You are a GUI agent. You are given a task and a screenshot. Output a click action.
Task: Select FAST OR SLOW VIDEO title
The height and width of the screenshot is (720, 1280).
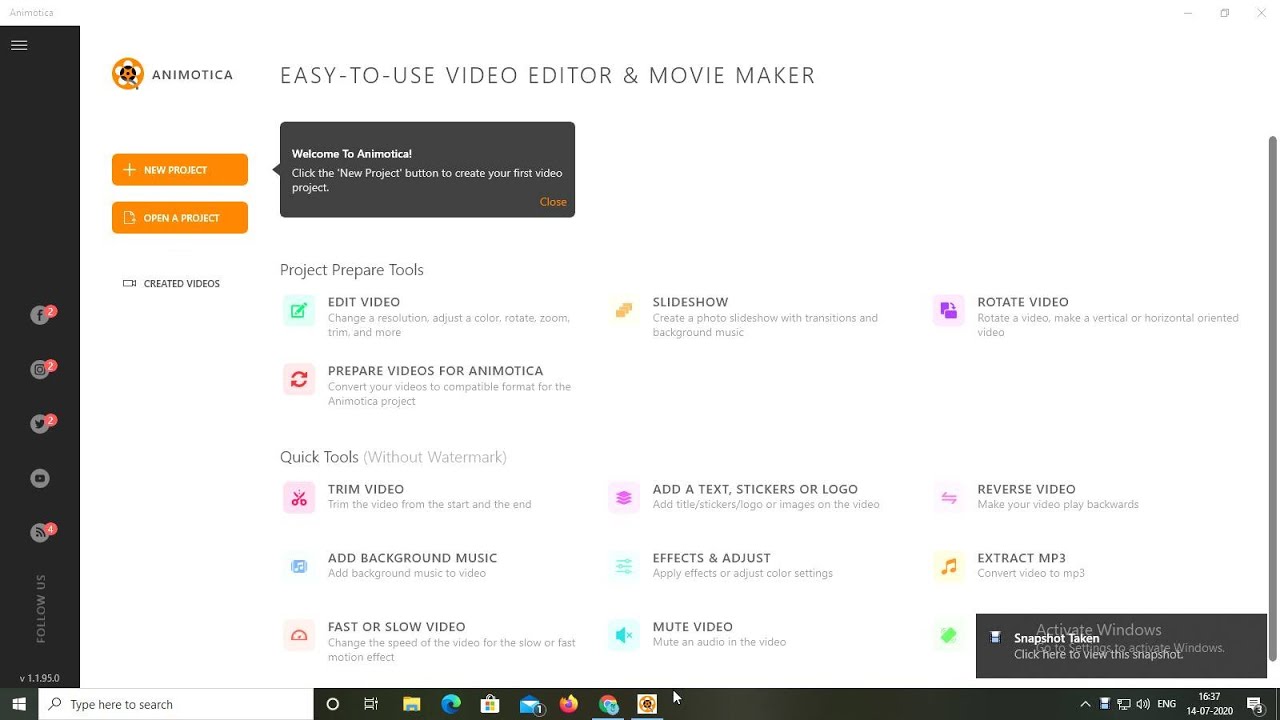tap(397, 627)
